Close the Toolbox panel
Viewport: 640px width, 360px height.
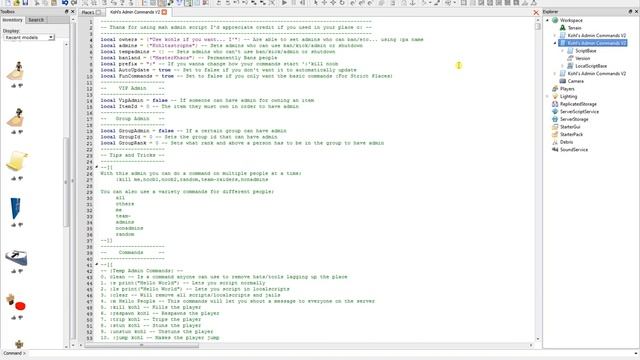click(73, 12)
